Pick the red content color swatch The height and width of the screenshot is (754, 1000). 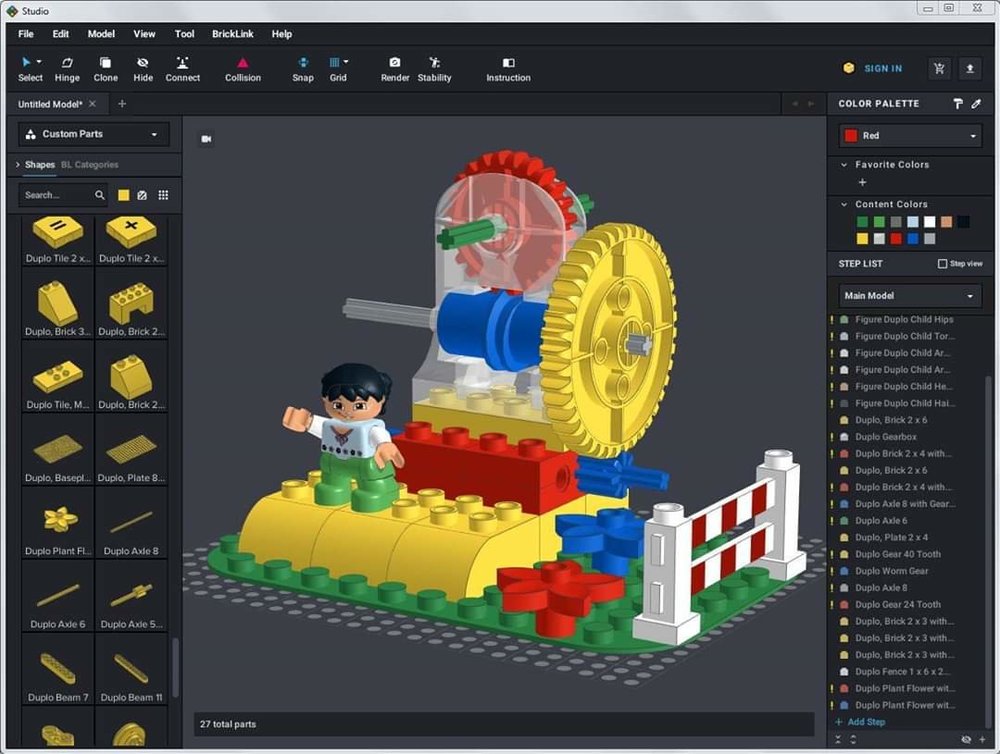pyautogui.click(x=896, y=239)
